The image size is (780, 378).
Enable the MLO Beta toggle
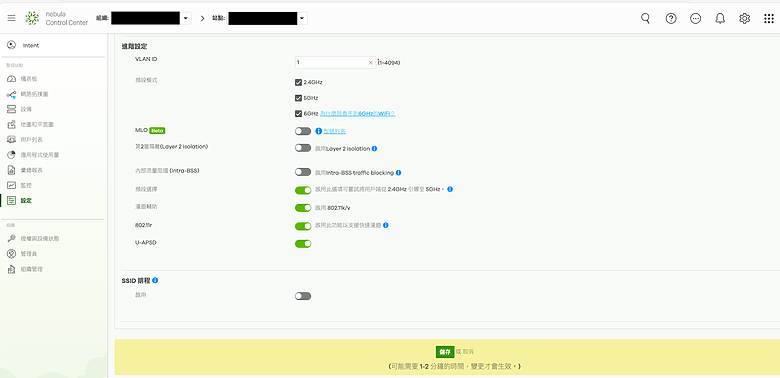tap(303, 131)
